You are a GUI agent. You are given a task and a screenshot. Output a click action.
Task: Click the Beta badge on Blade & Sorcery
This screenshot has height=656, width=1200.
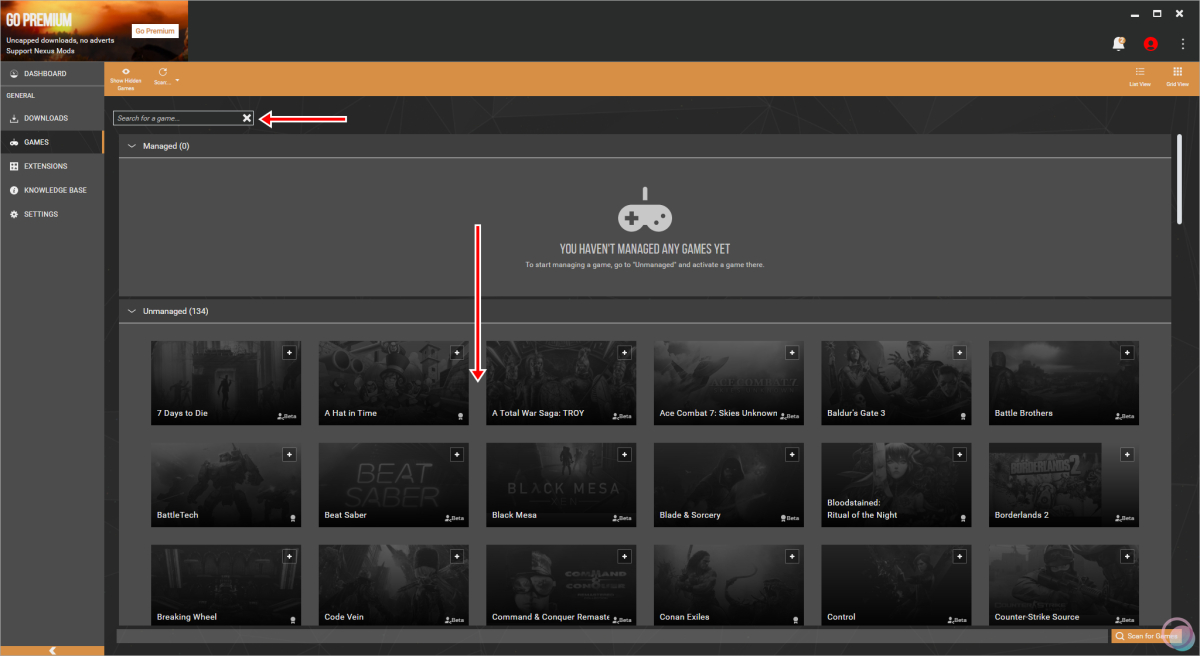pyautogui.click(x=789, y=518)
